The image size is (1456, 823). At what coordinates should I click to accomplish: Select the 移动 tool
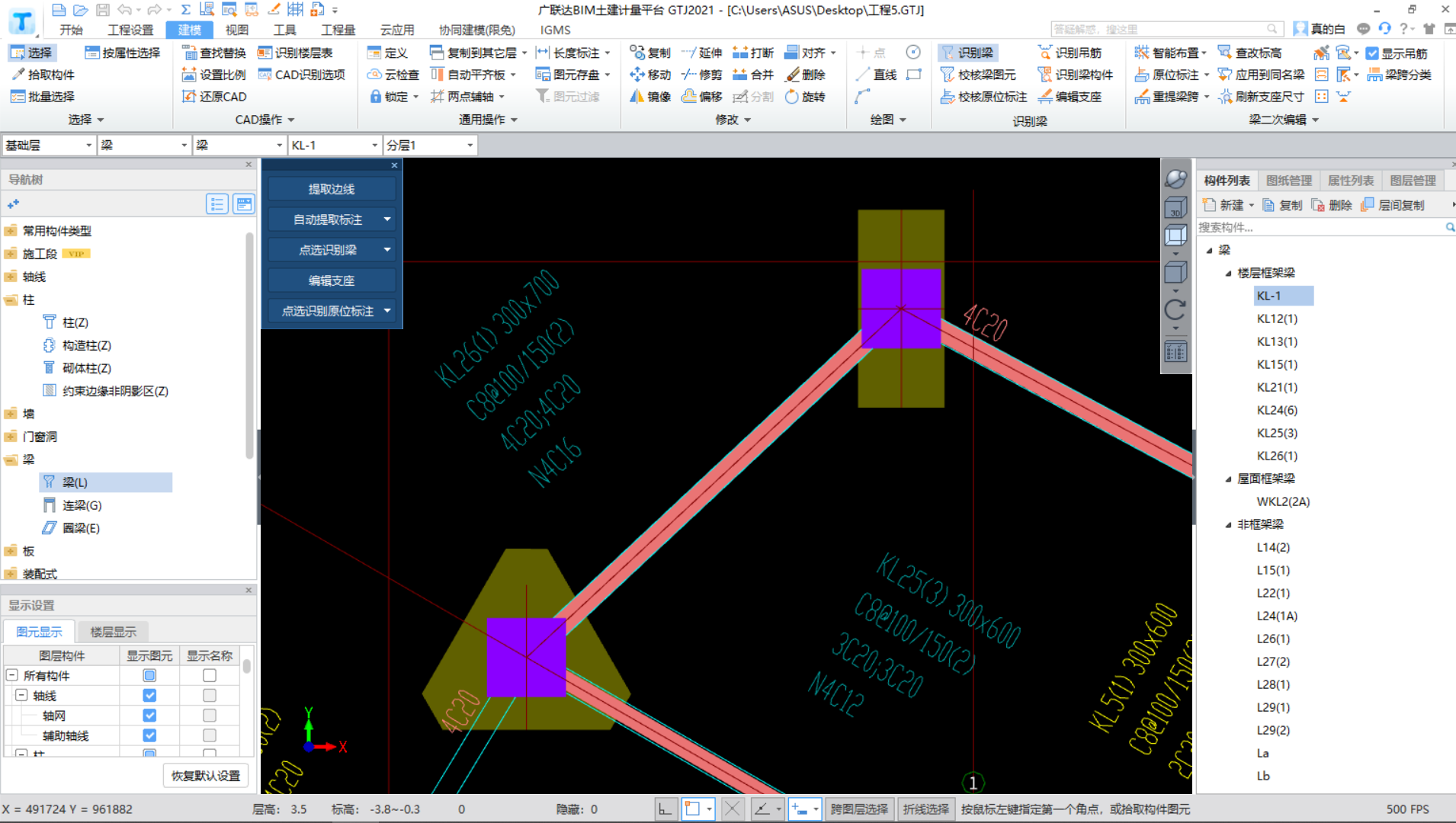[650, 75]
